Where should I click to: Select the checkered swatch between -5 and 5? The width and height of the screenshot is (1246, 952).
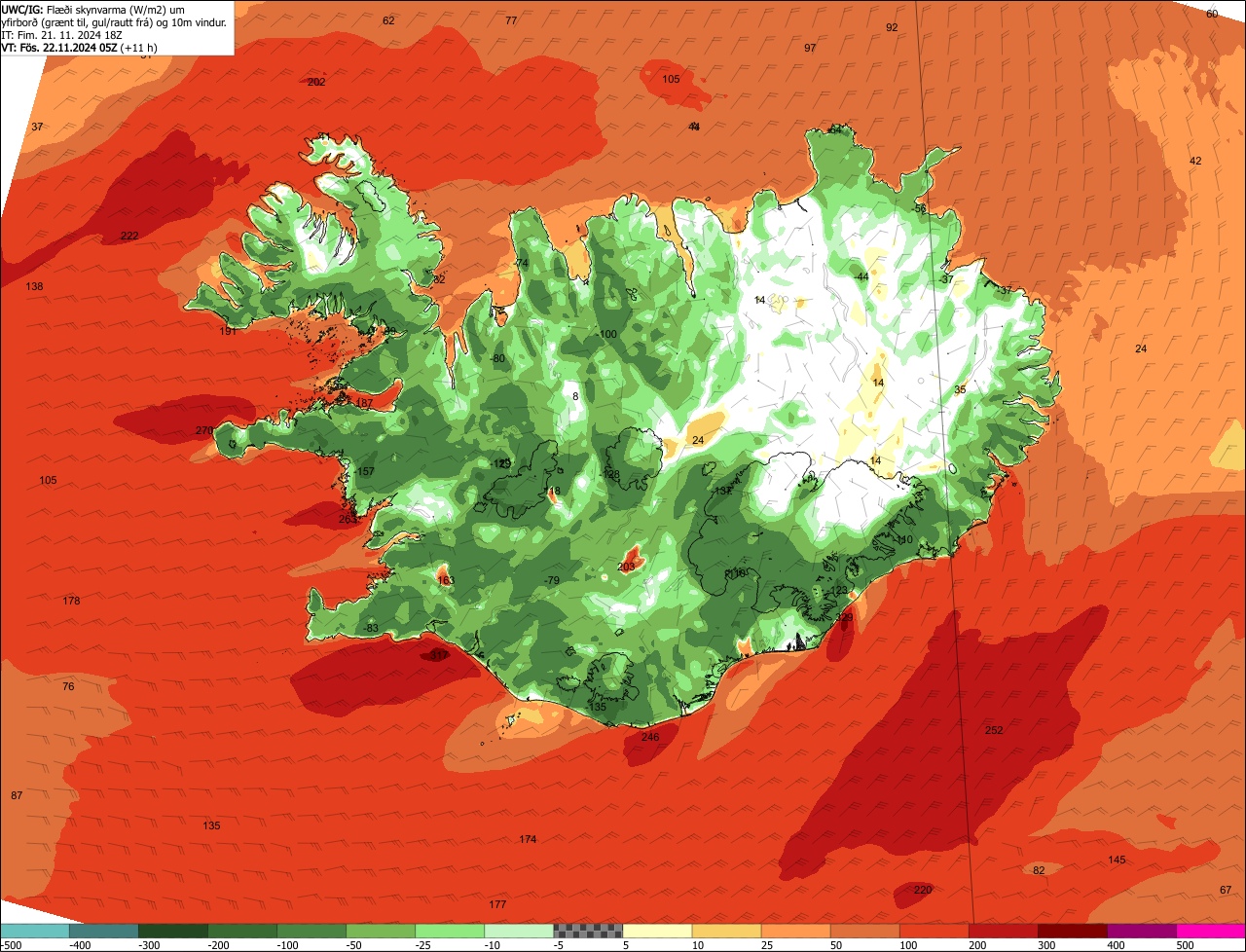[x=588, y=930]
